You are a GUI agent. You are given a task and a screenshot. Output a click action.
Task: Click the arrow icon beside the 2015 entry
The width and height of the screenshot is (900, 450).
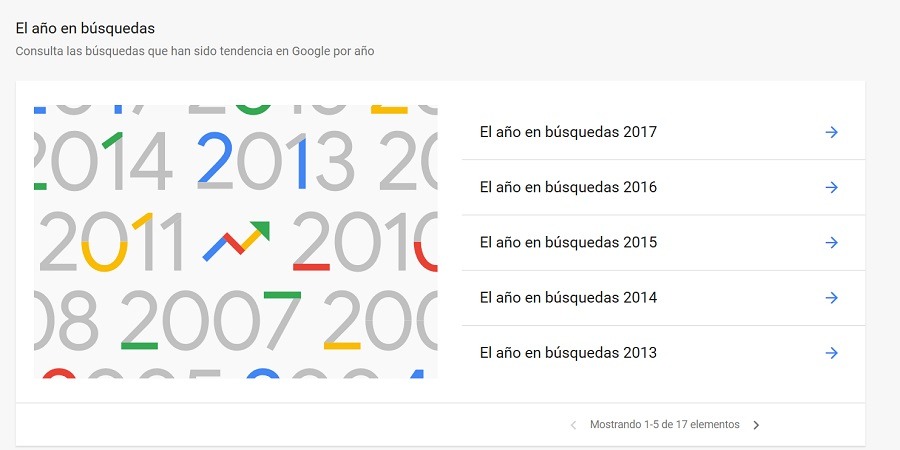coord(831,242)
